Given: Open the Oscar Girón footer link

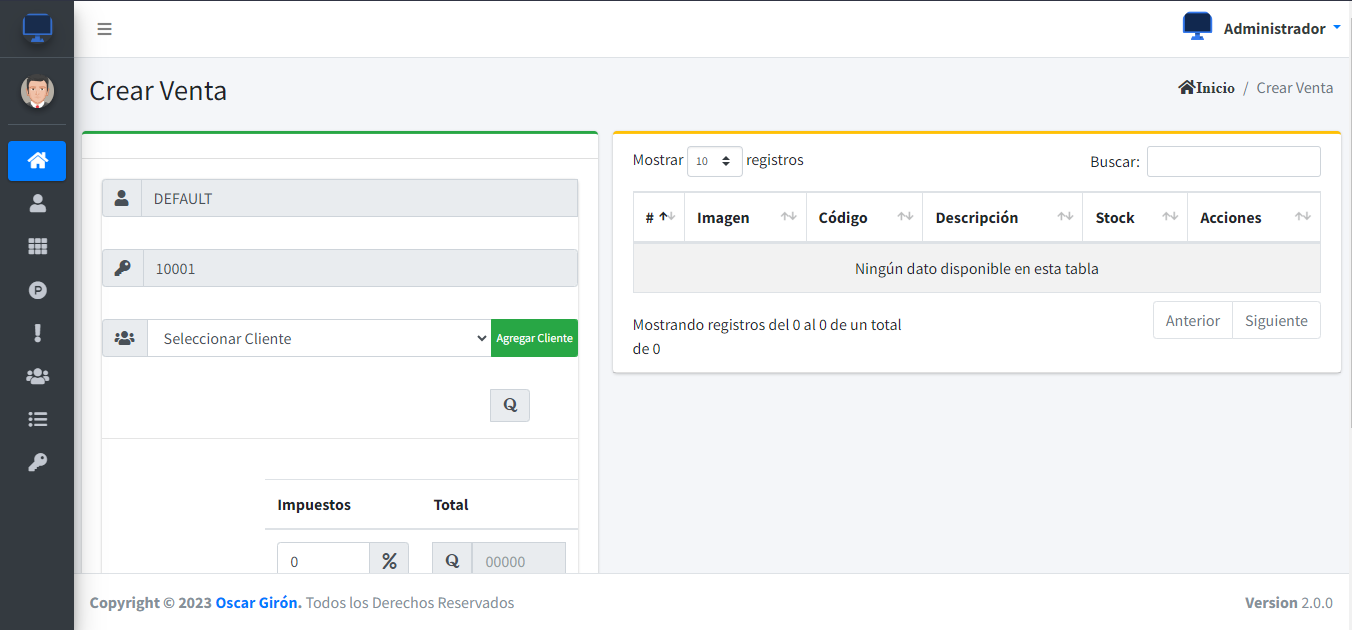Looking at the screenshot, I should 258,603.
